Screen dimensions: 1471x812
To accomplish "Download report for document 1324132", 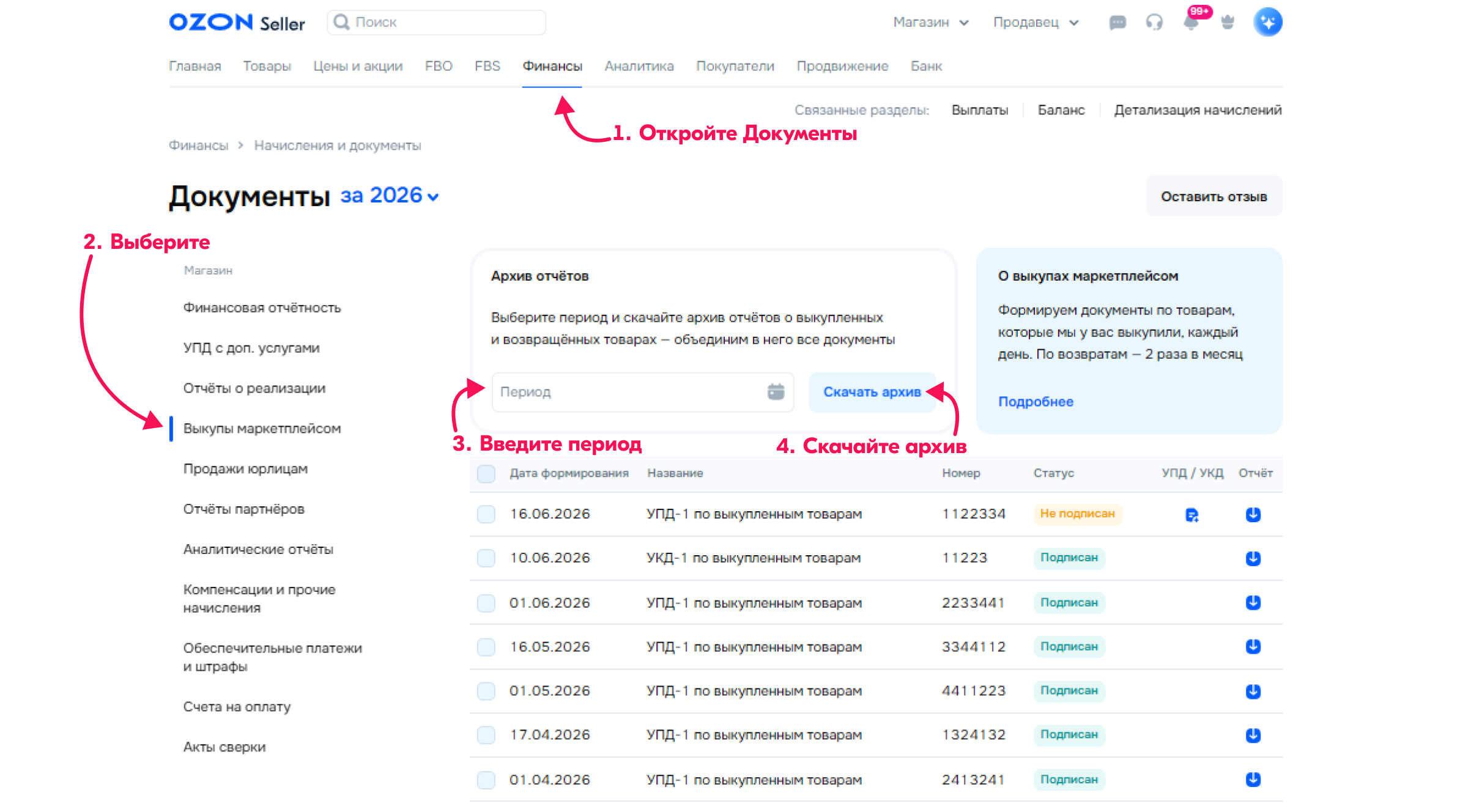I will 1253,735.
